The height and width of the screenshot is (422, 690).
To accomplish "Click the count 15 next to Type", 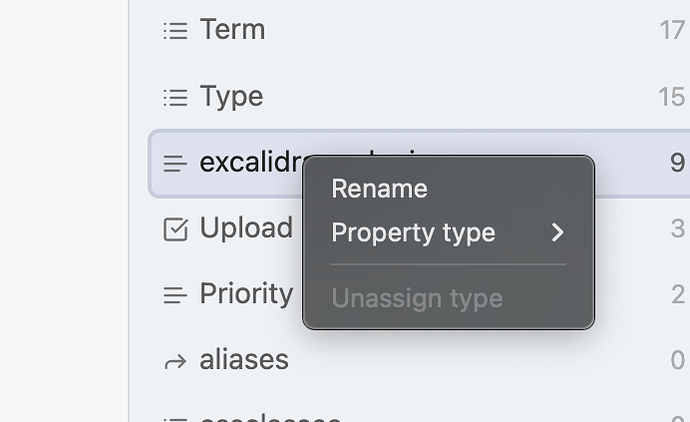I will (x=672, y=97).
